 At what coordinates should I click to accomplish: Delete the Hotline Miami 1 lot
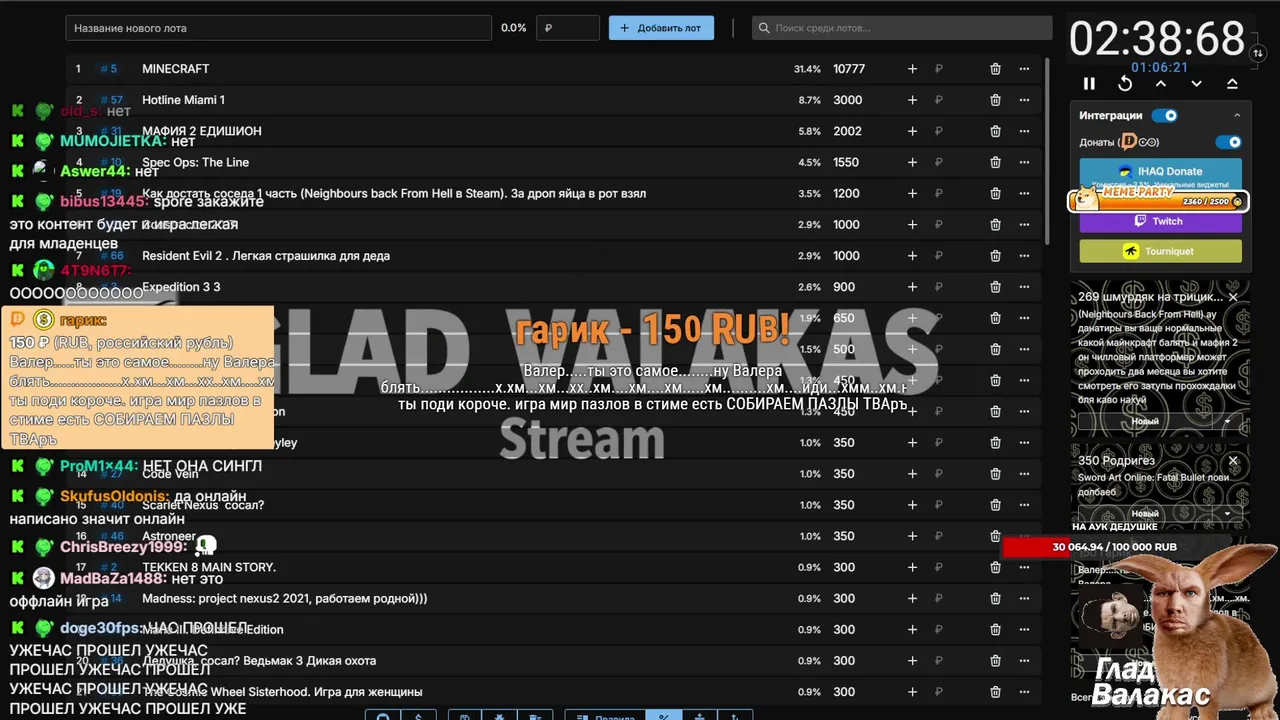[x=995, y=100]
